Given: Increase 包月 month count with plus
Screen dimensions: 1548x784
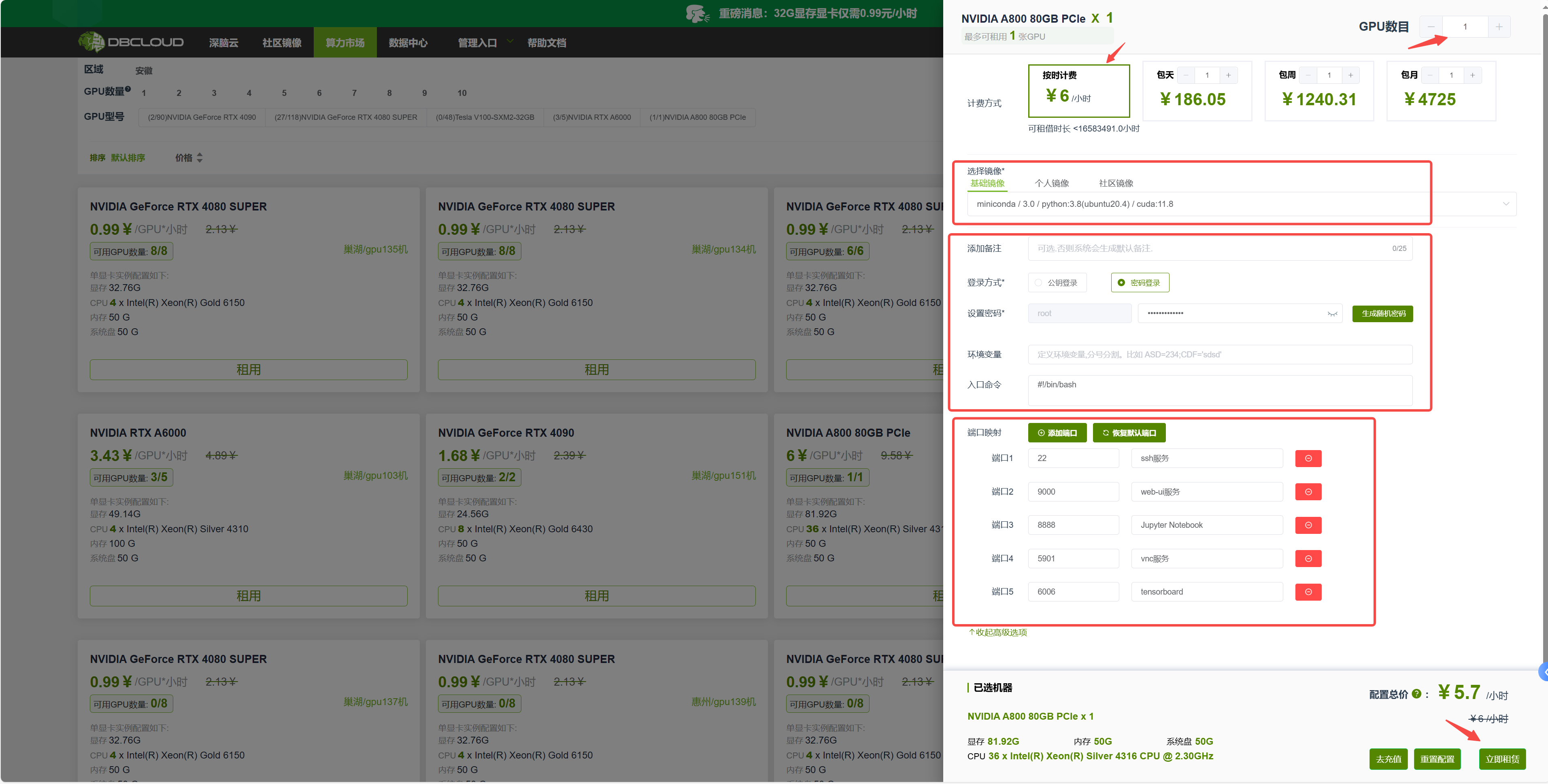Looking at the screenshot, I should click(1472, 75).
